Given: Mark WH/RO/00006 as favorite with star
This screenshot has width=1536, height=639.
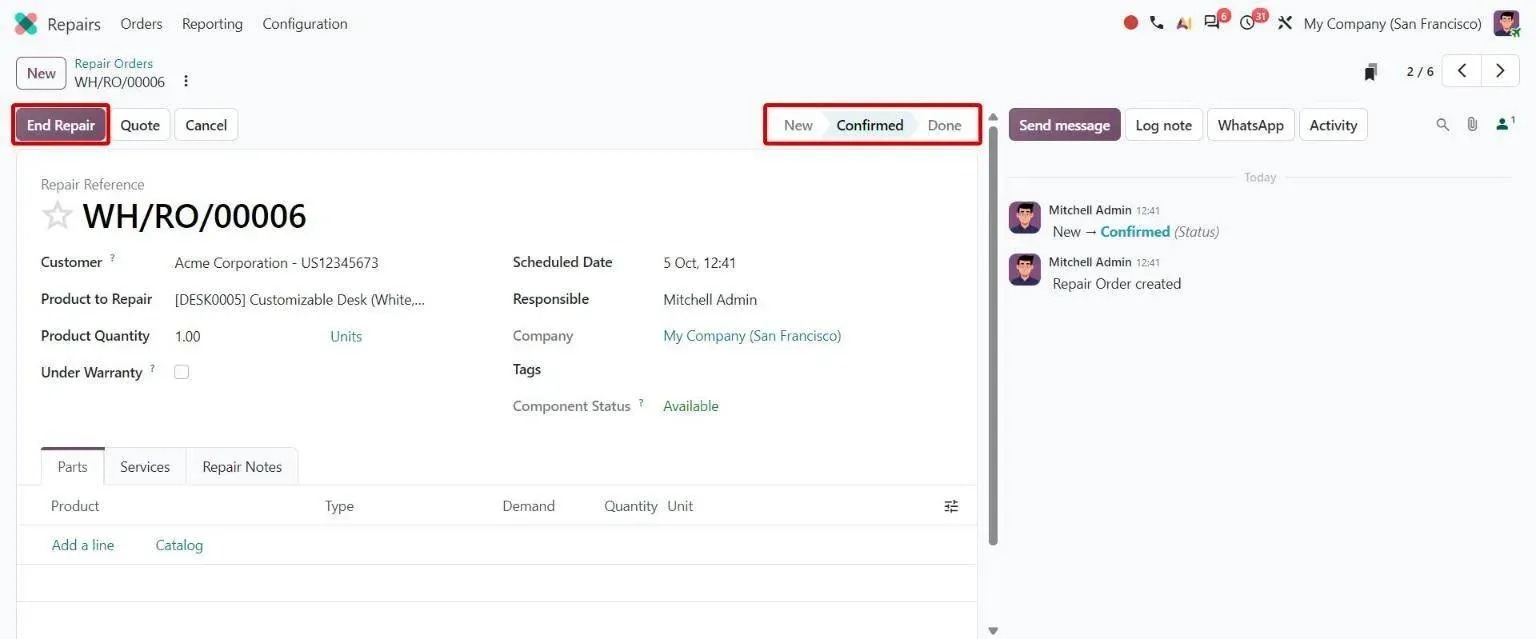Looking at the screenshot, I should tap(57, 216).
